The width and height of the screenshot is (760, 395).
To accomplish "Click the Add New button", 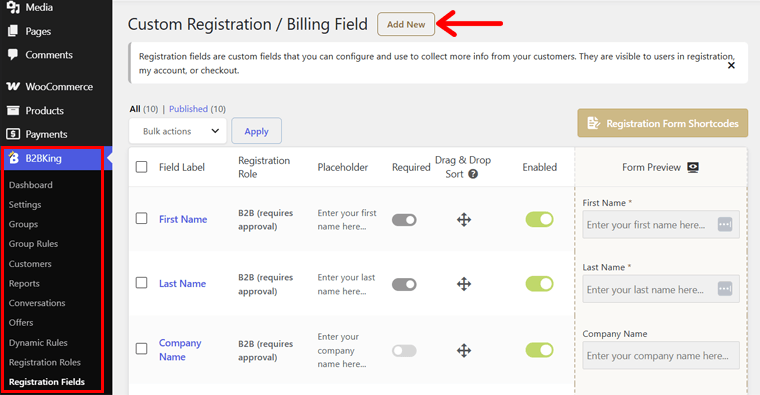I will click(x=406, y=24).
